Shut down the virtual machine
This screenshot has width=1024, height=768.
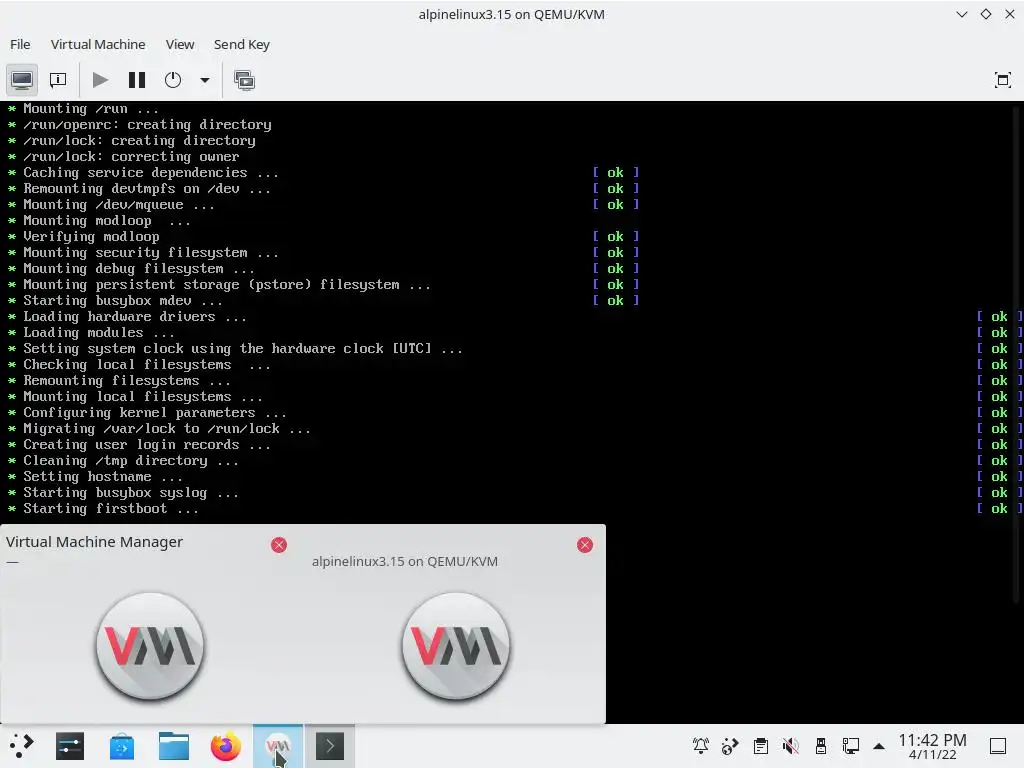[172, 80]
